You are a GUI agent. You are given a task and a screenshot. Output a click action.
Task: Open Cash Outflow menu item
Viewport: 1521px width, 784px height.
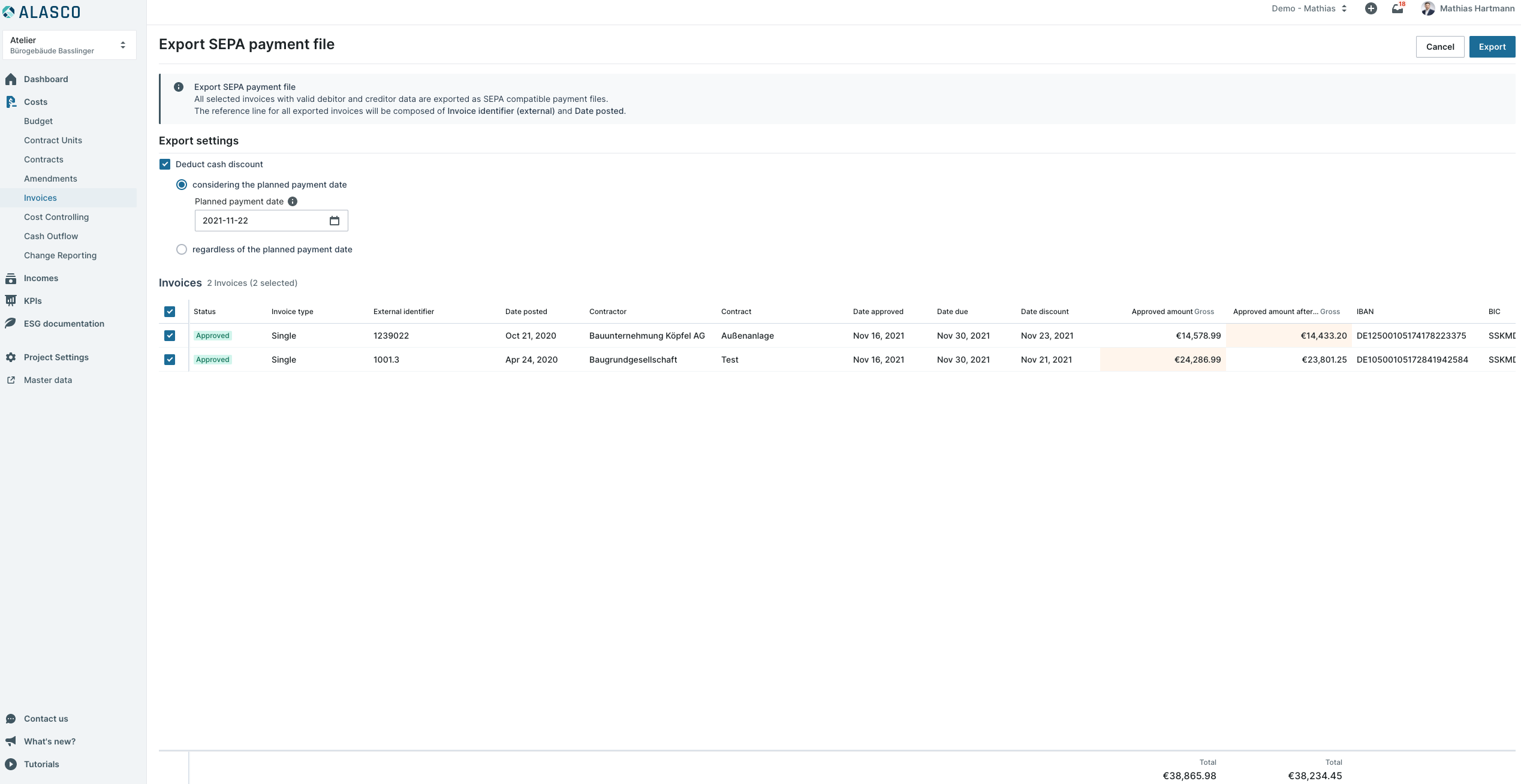pyautogui.click(x=51, y=236)
